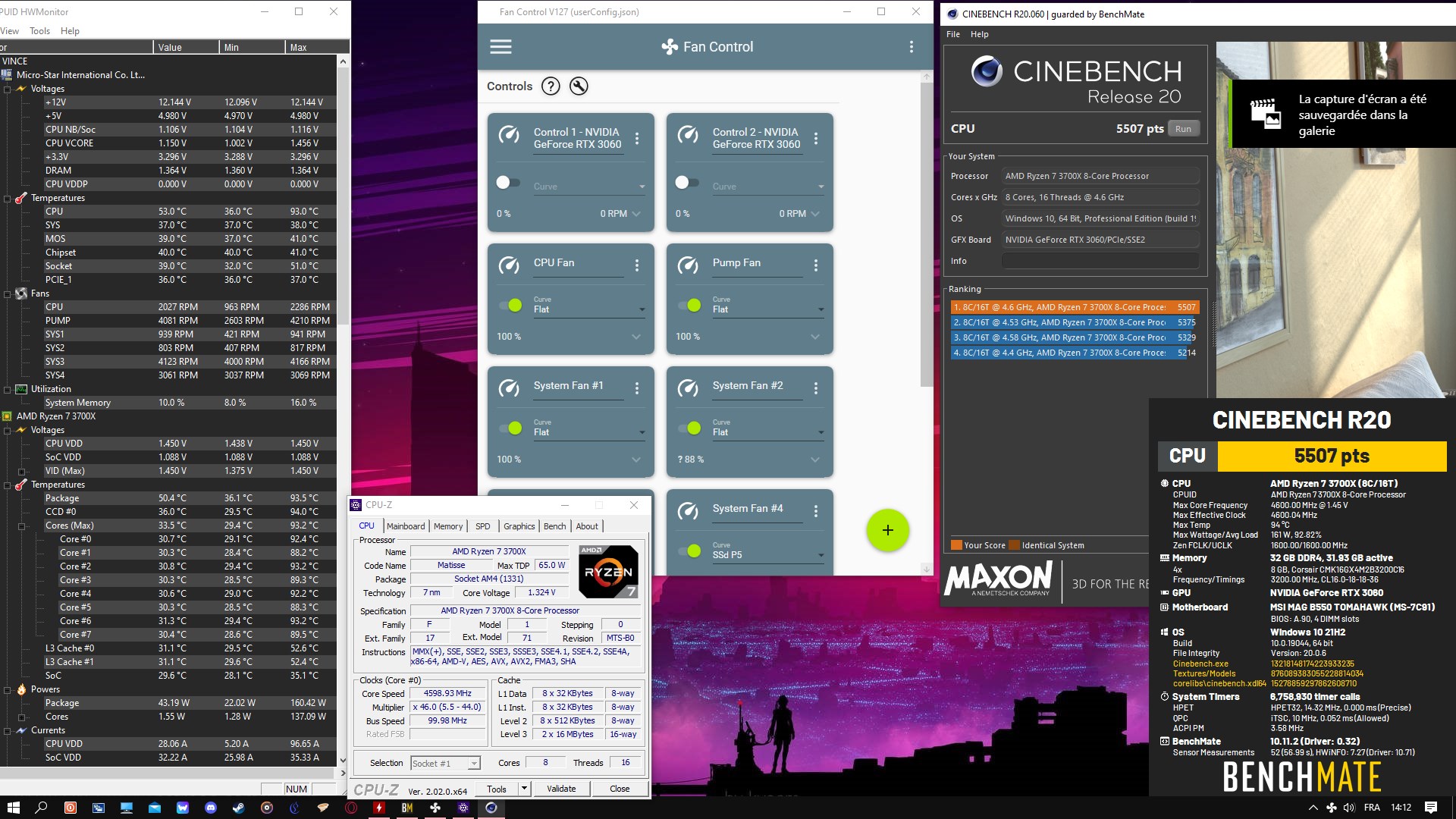The width and height of the screenshot is (1456, 819).
Task: Open HWMonitor Help menu
Action: tap(70, 31)
